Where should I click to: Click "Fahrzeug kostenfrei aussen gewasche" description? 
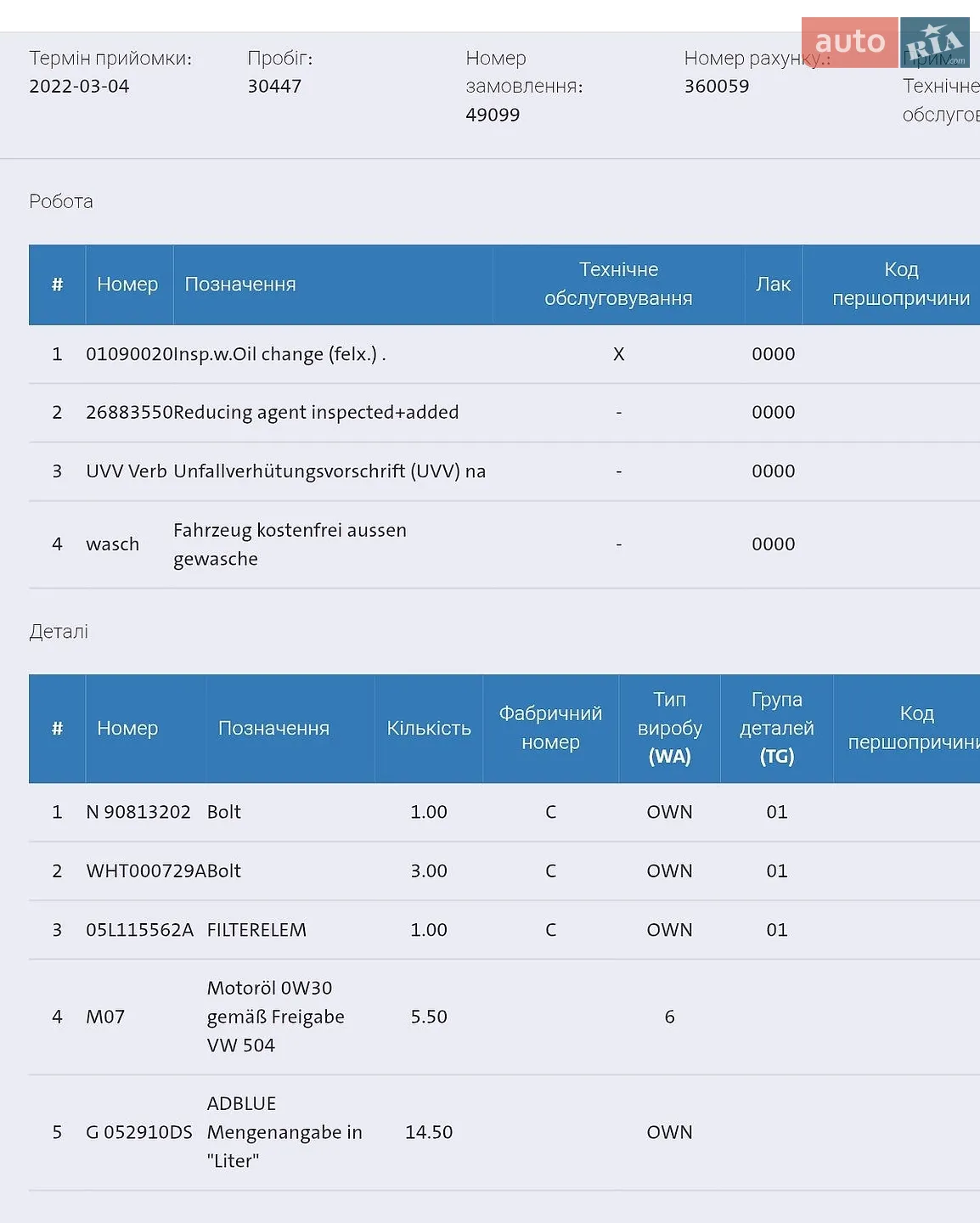(290, 544)
